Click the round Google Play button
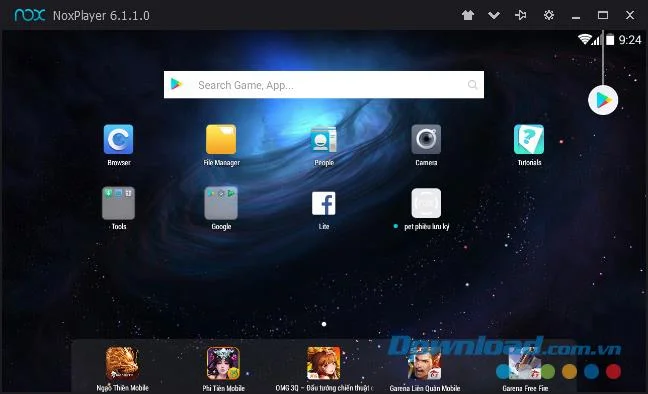The height and width of the screenshot is (394, 648). 603,100
